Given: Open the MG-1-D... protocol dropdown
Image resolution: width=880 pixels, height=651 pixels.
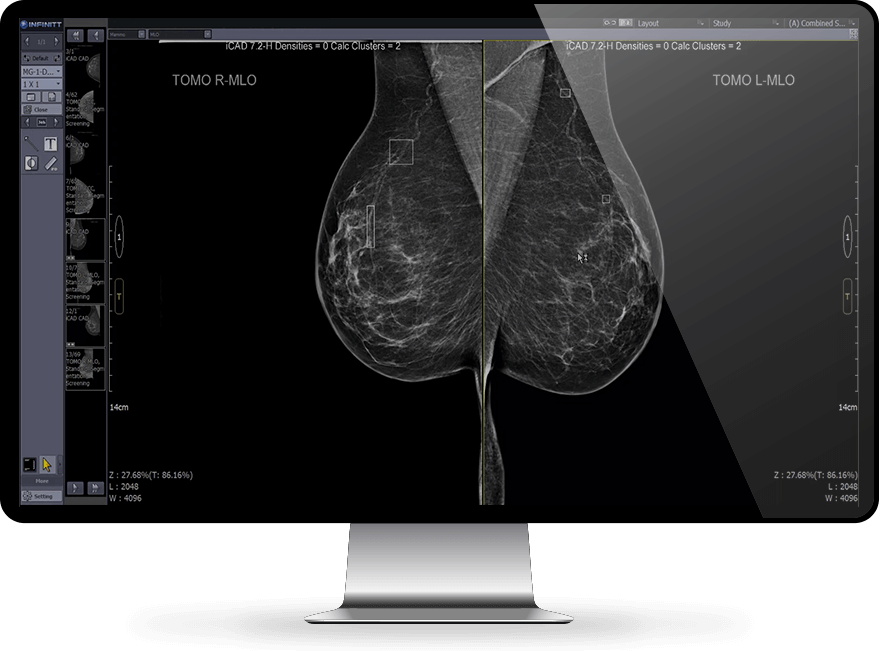Looking at the screenshot, I should pyautogui.click(x=42, y=71).
